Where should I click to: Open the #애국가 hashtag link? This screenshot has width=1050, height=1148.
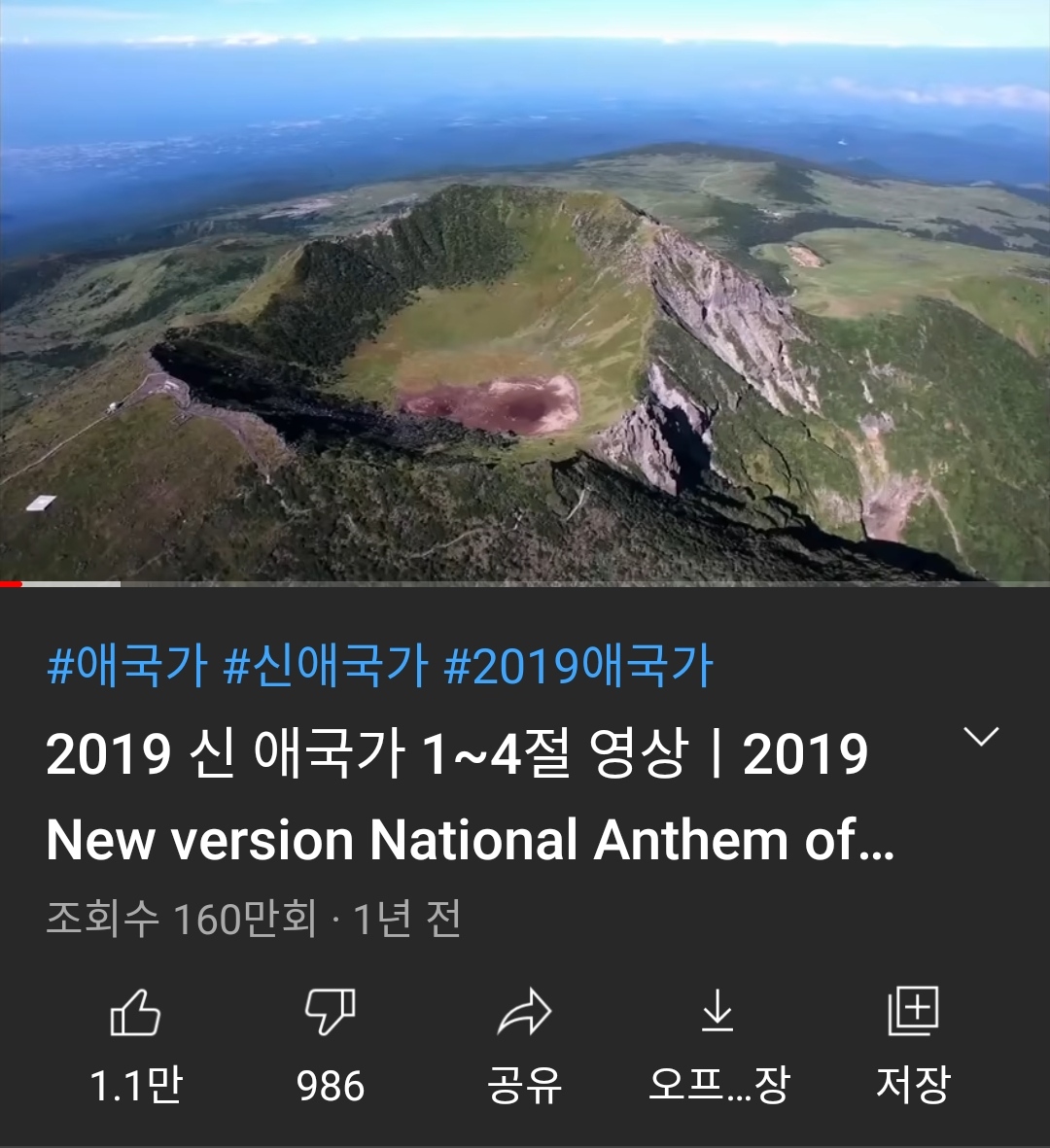pyautogui.click(x=127, y=665)
